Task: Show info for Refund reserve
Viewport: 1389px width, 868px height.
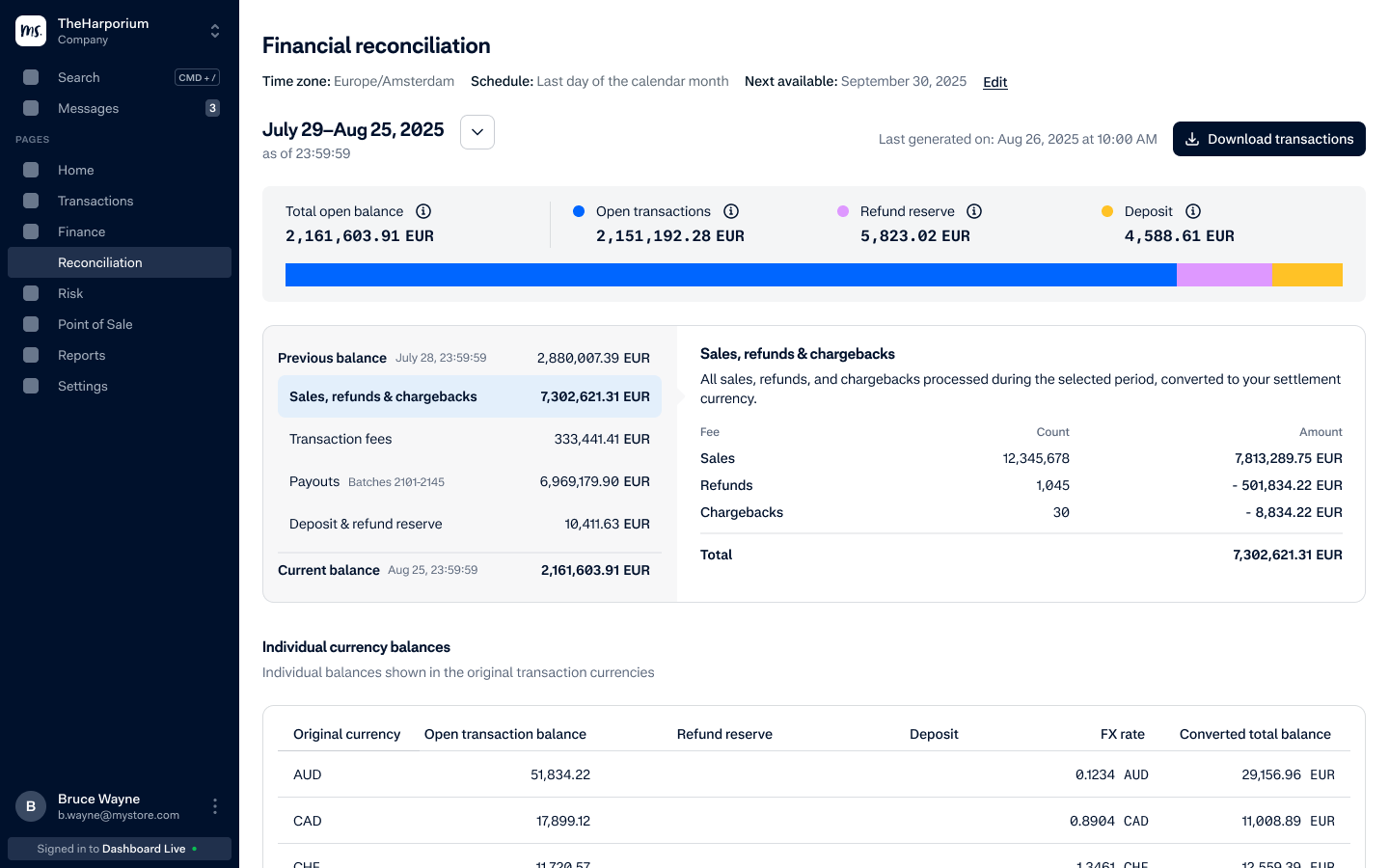Action: click(x=974, y=211)
